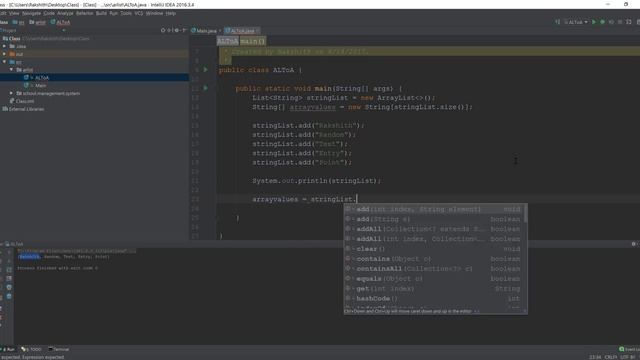Choose add(String e) from completion list
Screen dimensions: 640x360
[x=433, y=219]
